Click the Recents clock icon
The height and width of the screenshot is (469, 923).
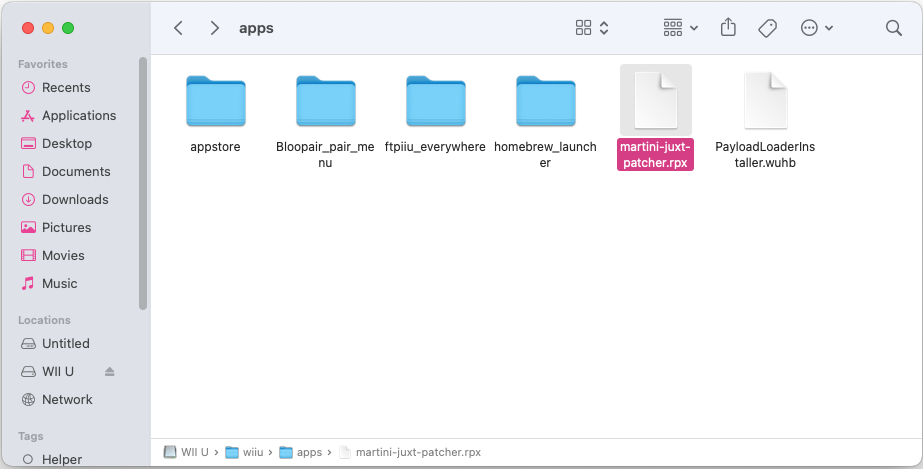click(x=28, y=88)
